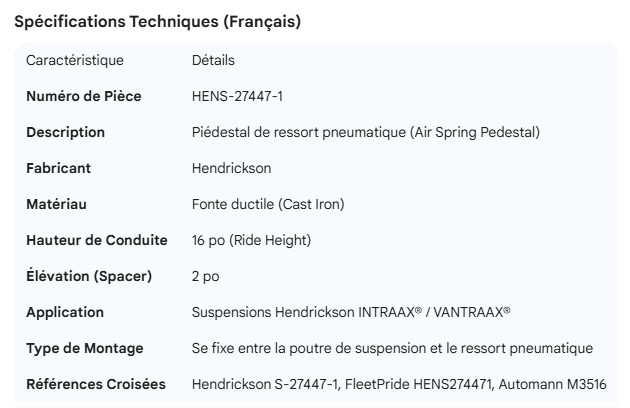The image size is (630, 408).
Task: Click the "Suspensions Hendrickson INTRAAX® / VANTRAAX®" text
Action: coord(351,312)
